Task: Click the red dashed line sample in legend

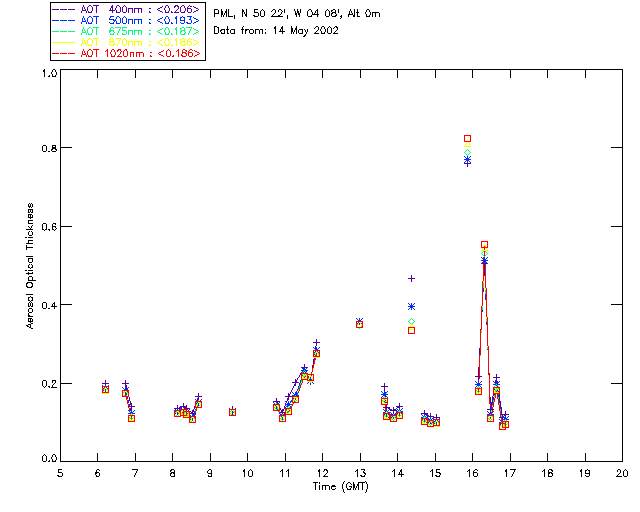Action: (x=64, y=53)
